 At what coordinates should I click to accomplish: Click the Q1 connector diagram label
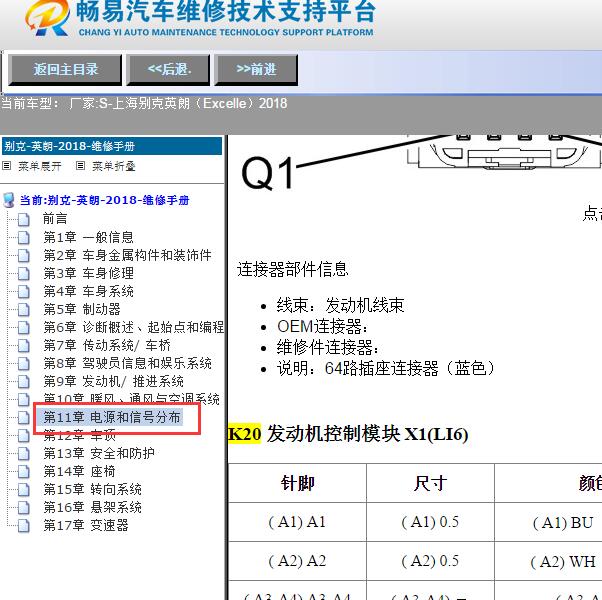click(268, 173)
